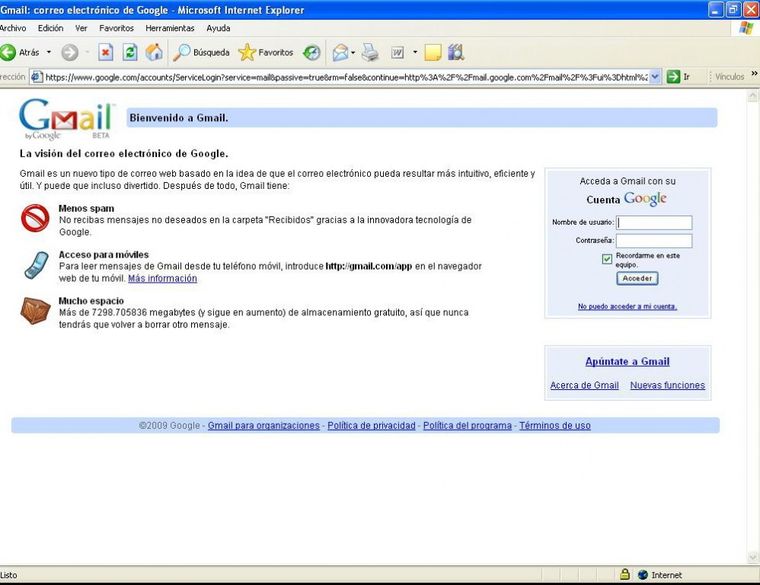The height and width of the screenshot is (585, 760).
Task: Click the Vínculos toolbar label
Action: pos(729,77)
